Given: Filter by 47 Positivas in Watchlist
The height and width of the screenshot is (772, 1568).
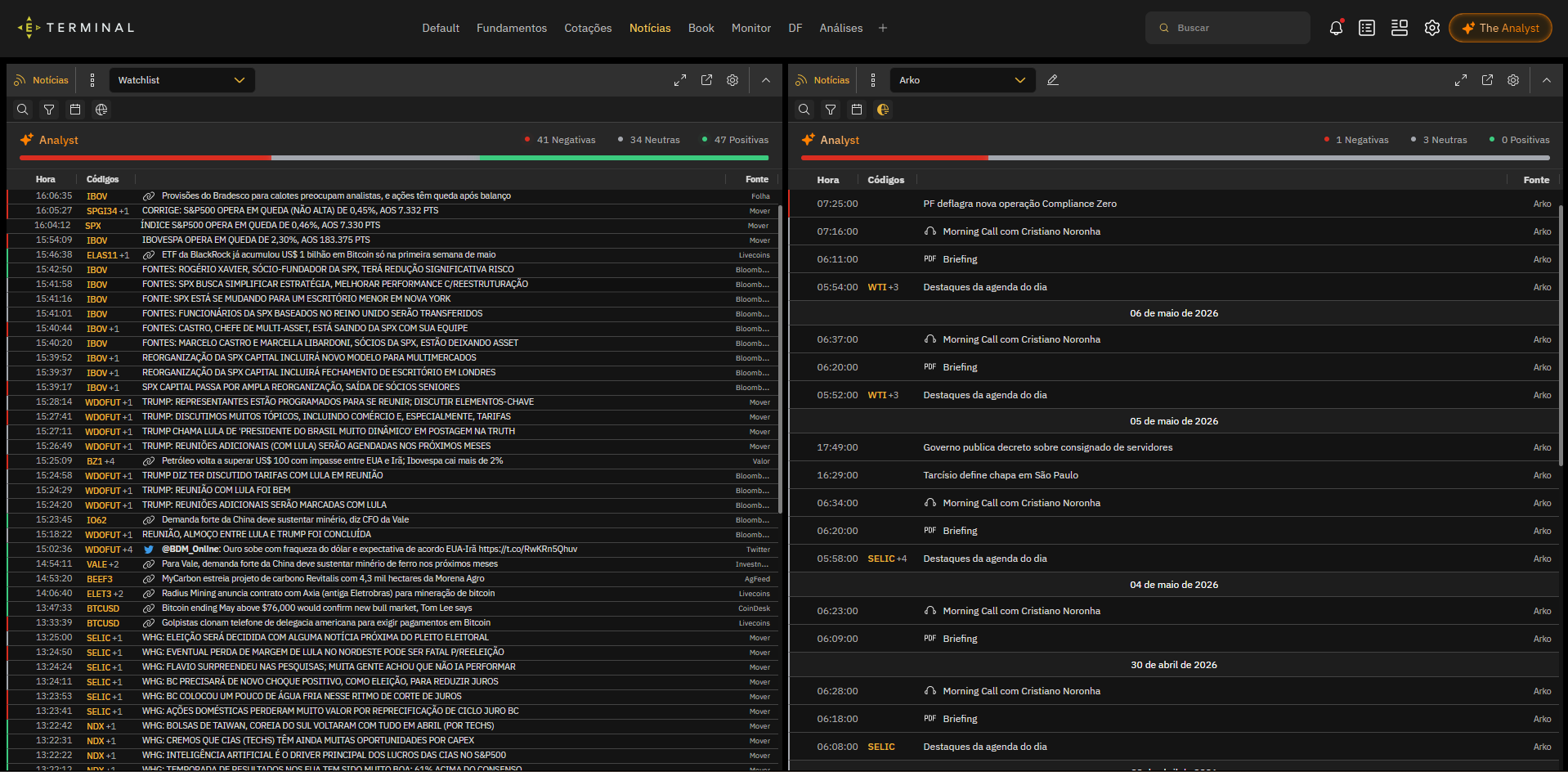Looking at the screenshot, I should 735,140.
